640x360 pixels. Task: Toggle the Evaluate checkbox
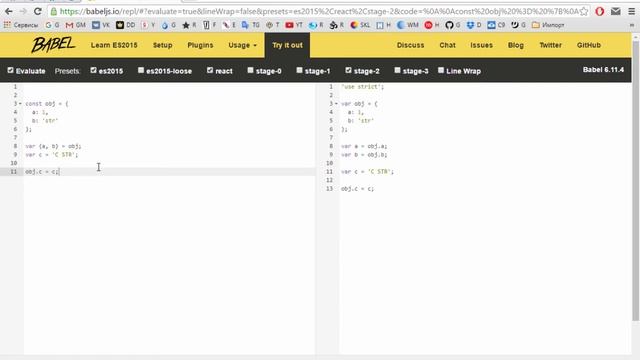tap(11, 70)
